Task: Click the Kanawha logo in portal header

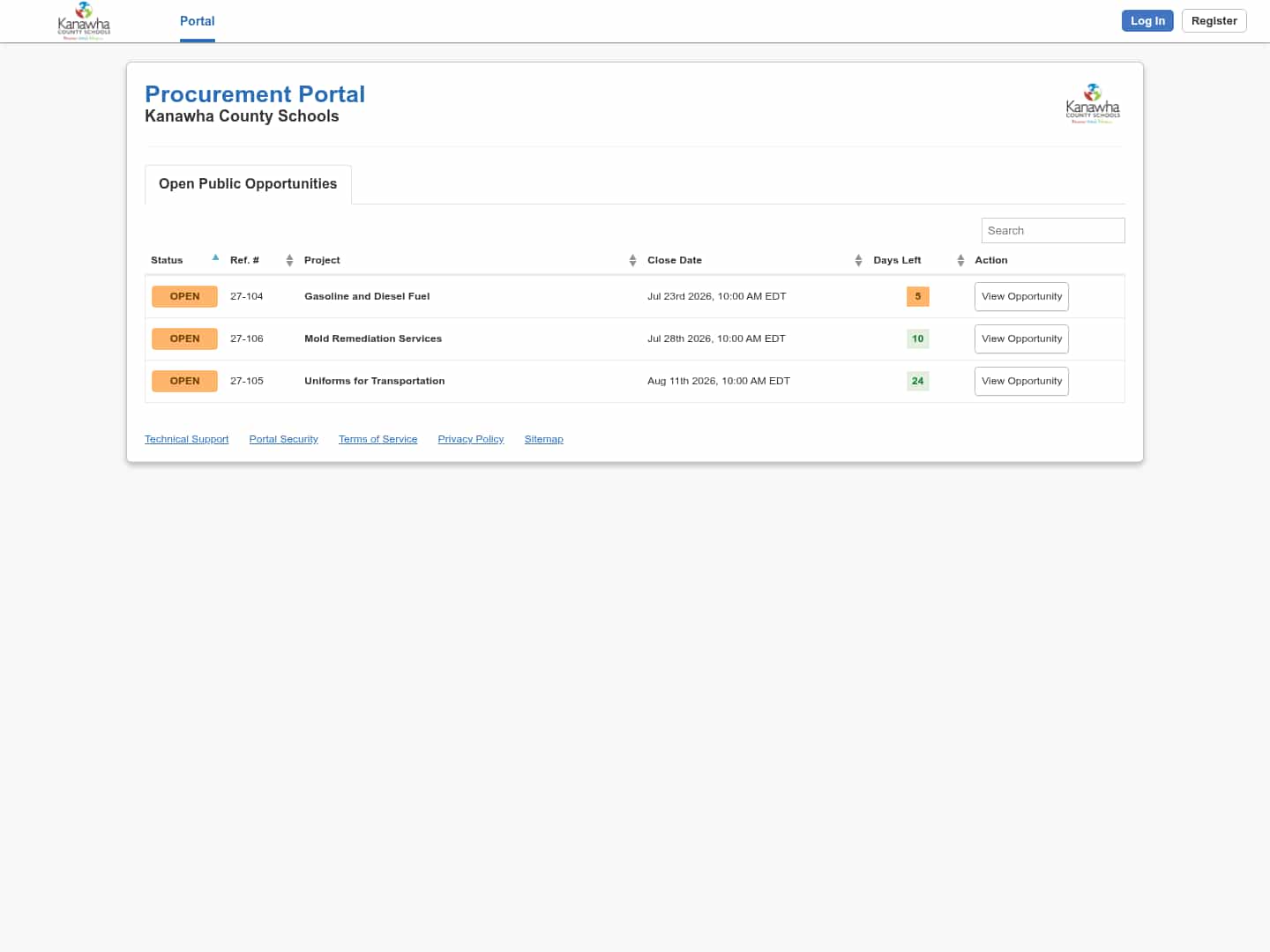Action: pyautogui.click(x=1093, y=104)
